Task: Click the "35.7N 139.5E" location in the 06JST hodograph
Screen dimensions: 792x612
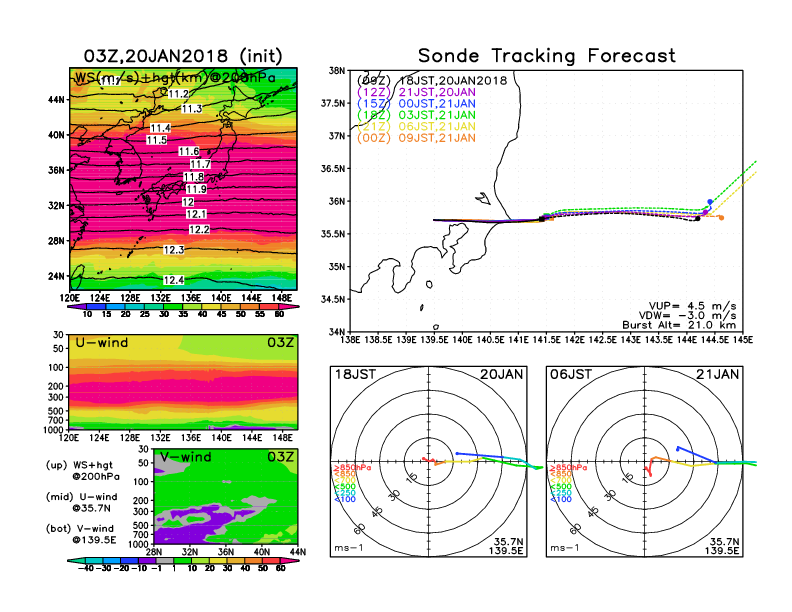Action: [722, 546]
